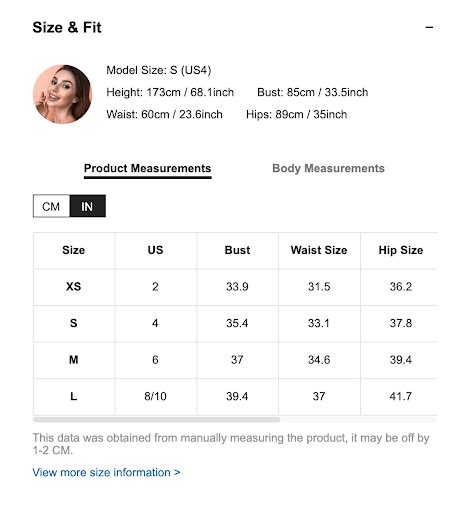Click the Waist Size column header

319,250
